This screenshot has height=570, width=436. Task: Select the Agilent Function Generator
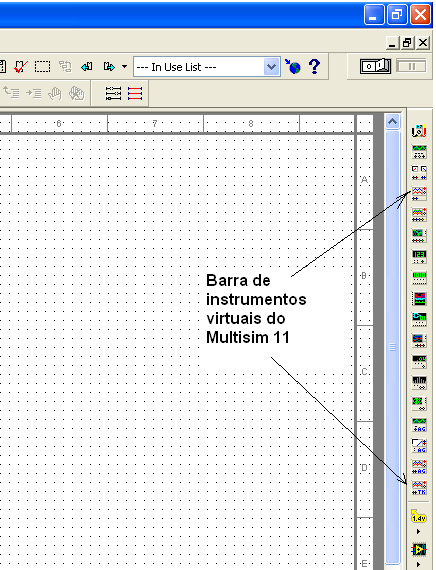(x=419, y=425)
